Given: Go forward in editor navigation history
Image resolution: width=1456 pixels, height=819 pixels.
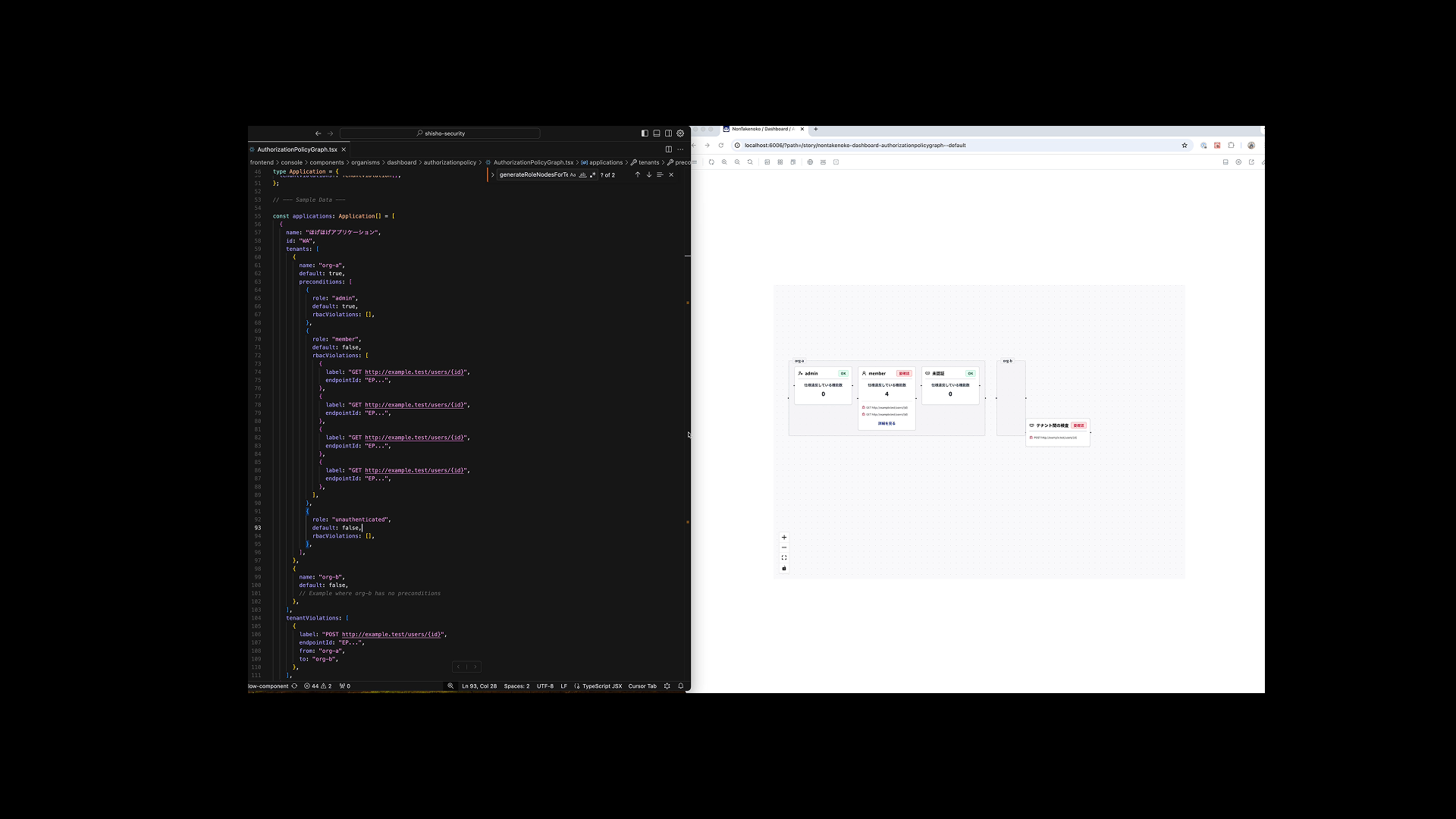Looking at the screenshot, I should point(330,133).
